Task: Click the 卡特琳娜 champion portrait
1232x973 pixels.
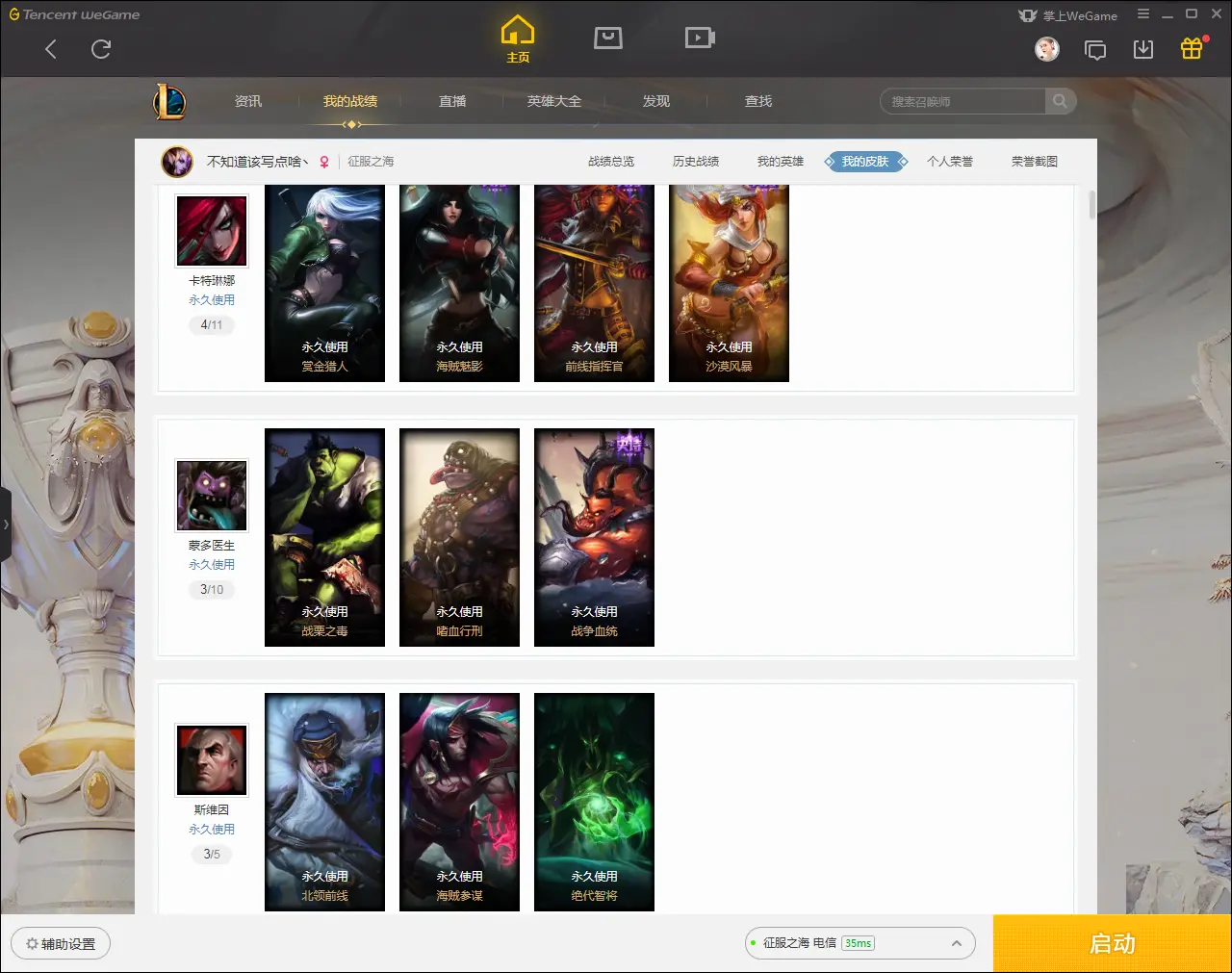Action: click(x=212, y=231)
